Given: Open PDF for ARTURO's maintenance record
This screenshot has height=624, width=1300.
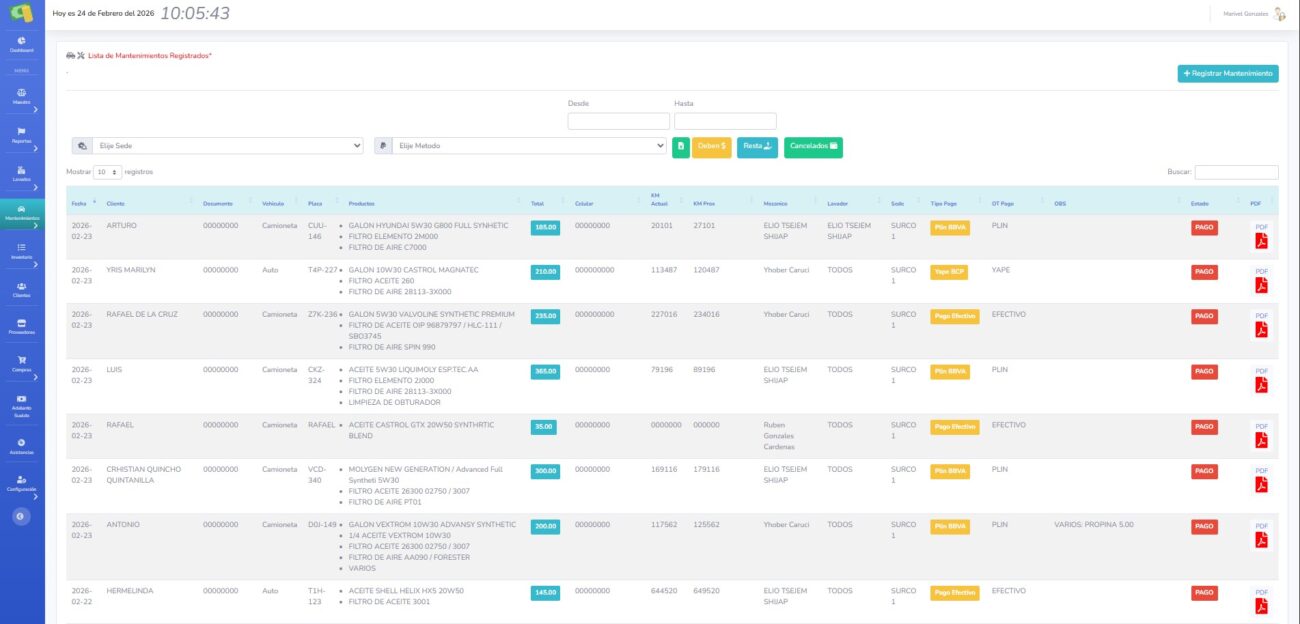Looking at the screenshot, I should (1261, 242).
